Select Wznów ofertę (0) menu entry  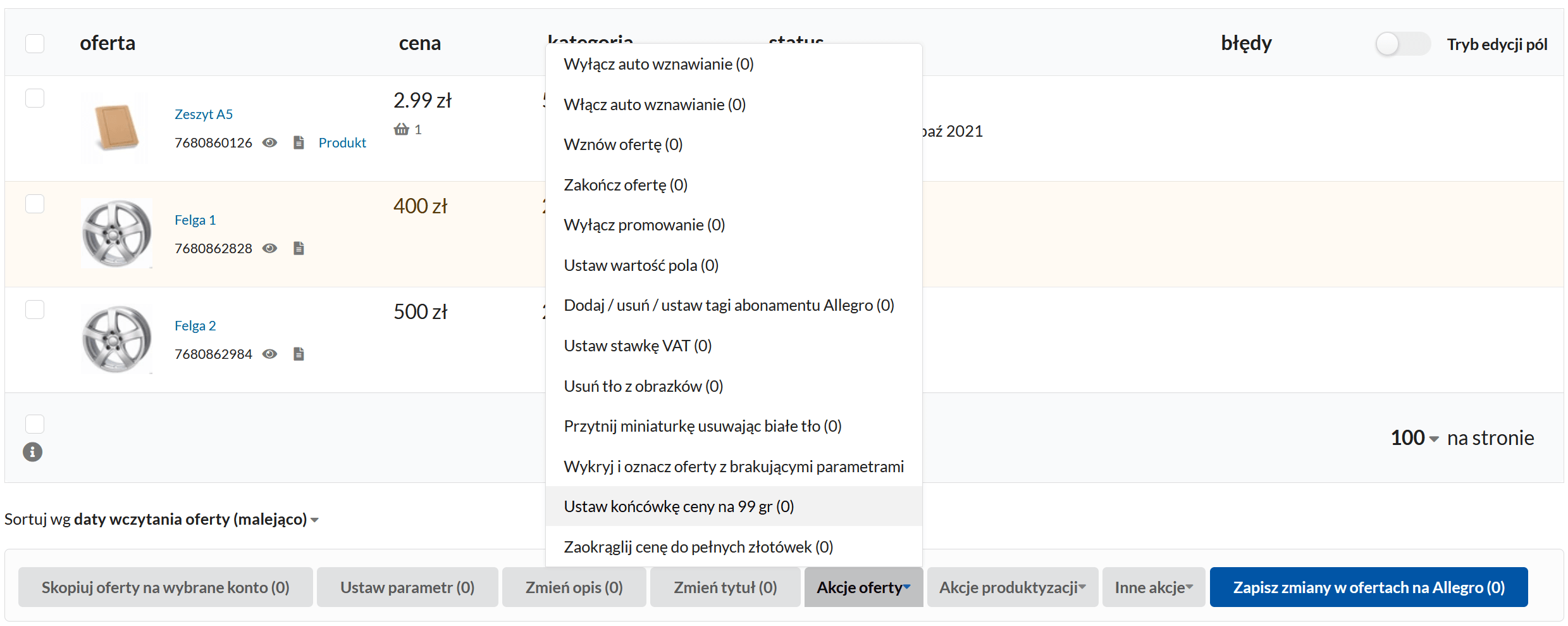[x=734, y=144]
